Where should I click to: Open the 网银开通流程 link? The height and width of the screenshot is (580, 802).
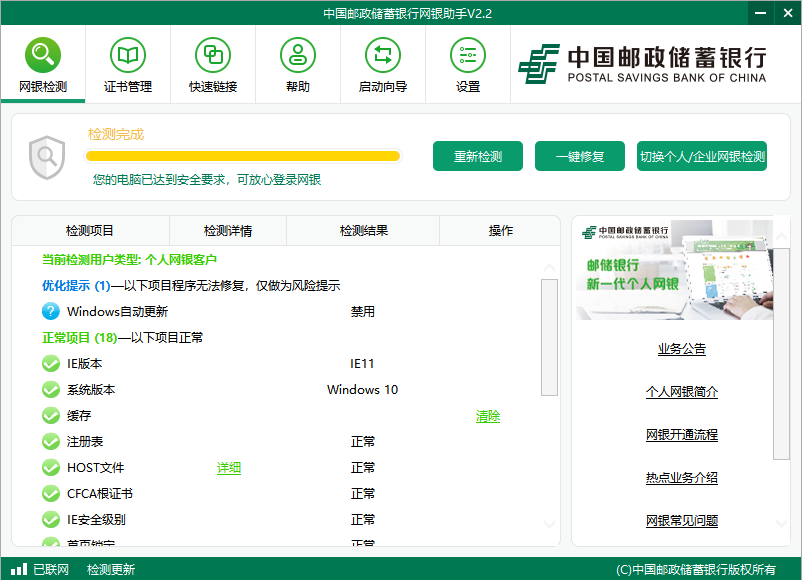[x=682, y=435]
